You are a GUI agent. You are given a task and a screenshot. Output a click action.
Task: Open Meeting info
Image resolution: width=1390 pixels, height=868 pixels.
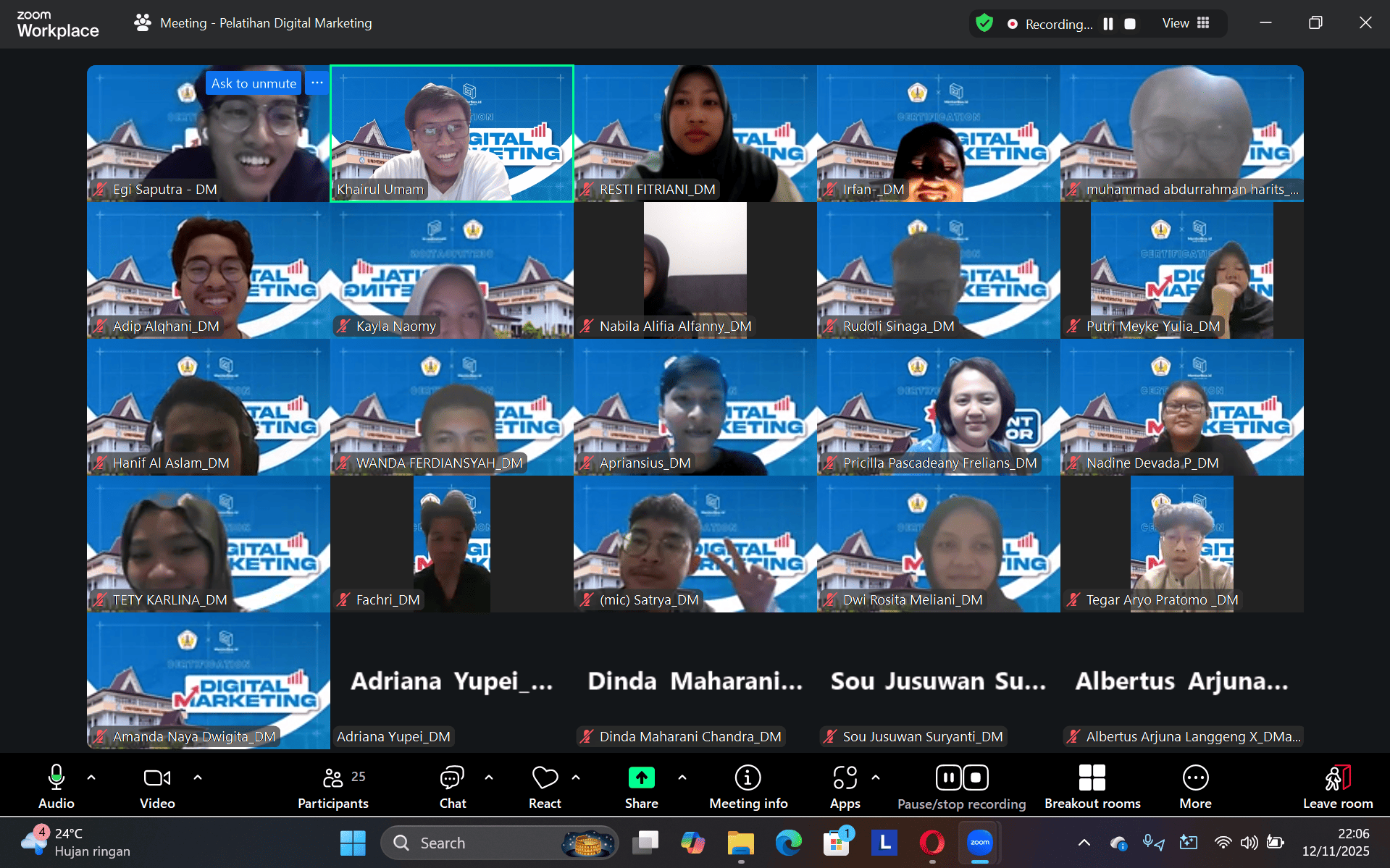pos(748,787)
